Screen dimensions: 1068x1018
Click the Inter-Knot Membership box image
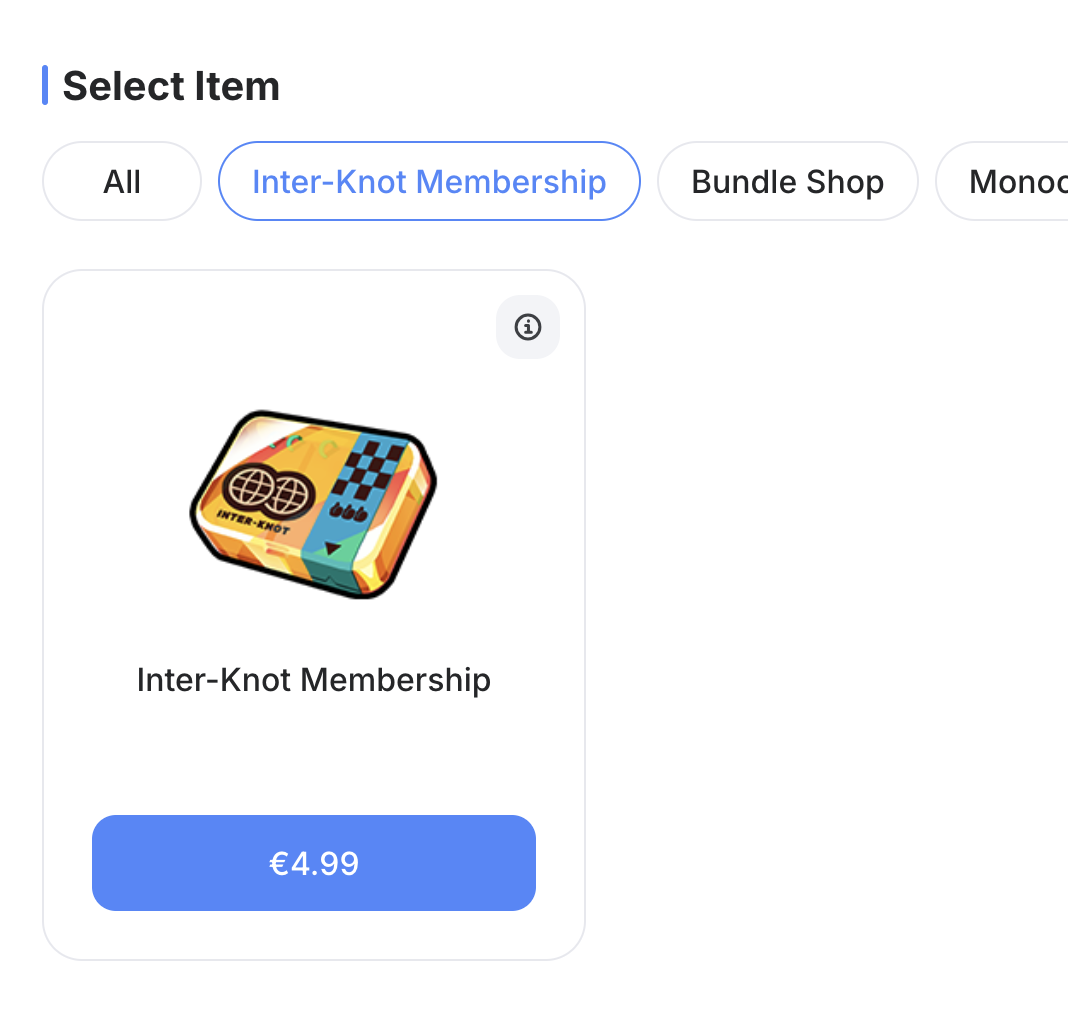coord(314,503)
